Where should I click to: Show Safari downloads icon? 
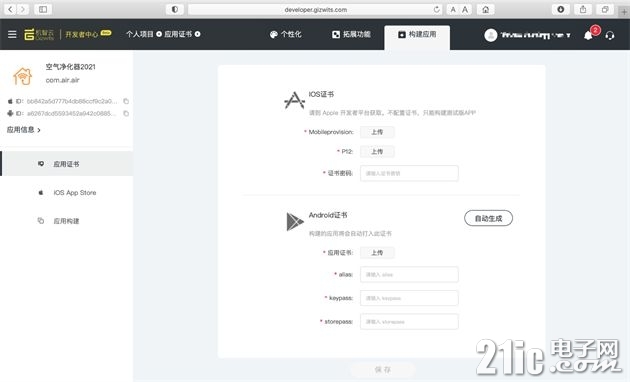click(x=560, y=9)
